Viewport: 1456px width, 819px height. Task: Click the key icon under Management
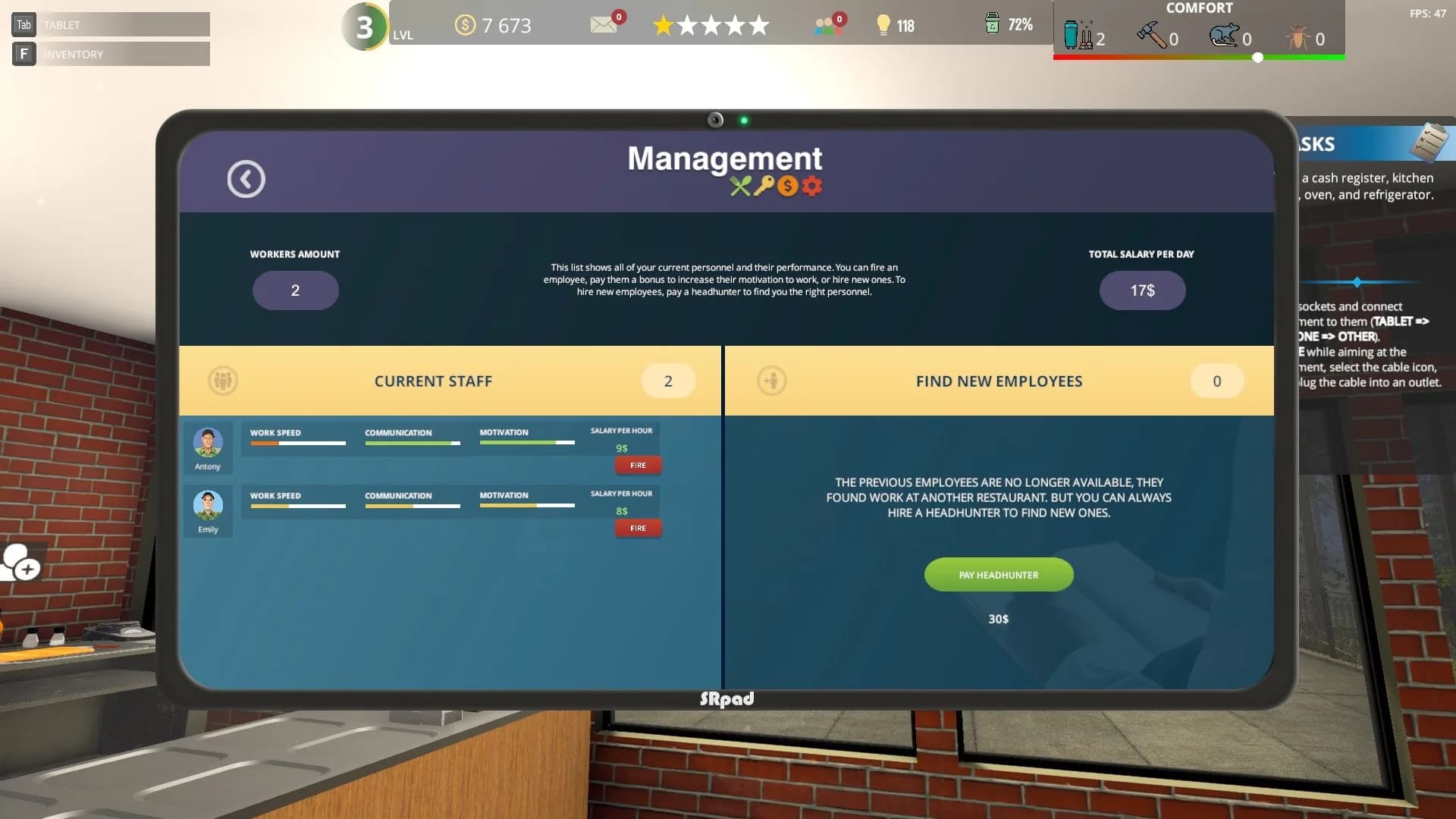(x=764, y=186)
